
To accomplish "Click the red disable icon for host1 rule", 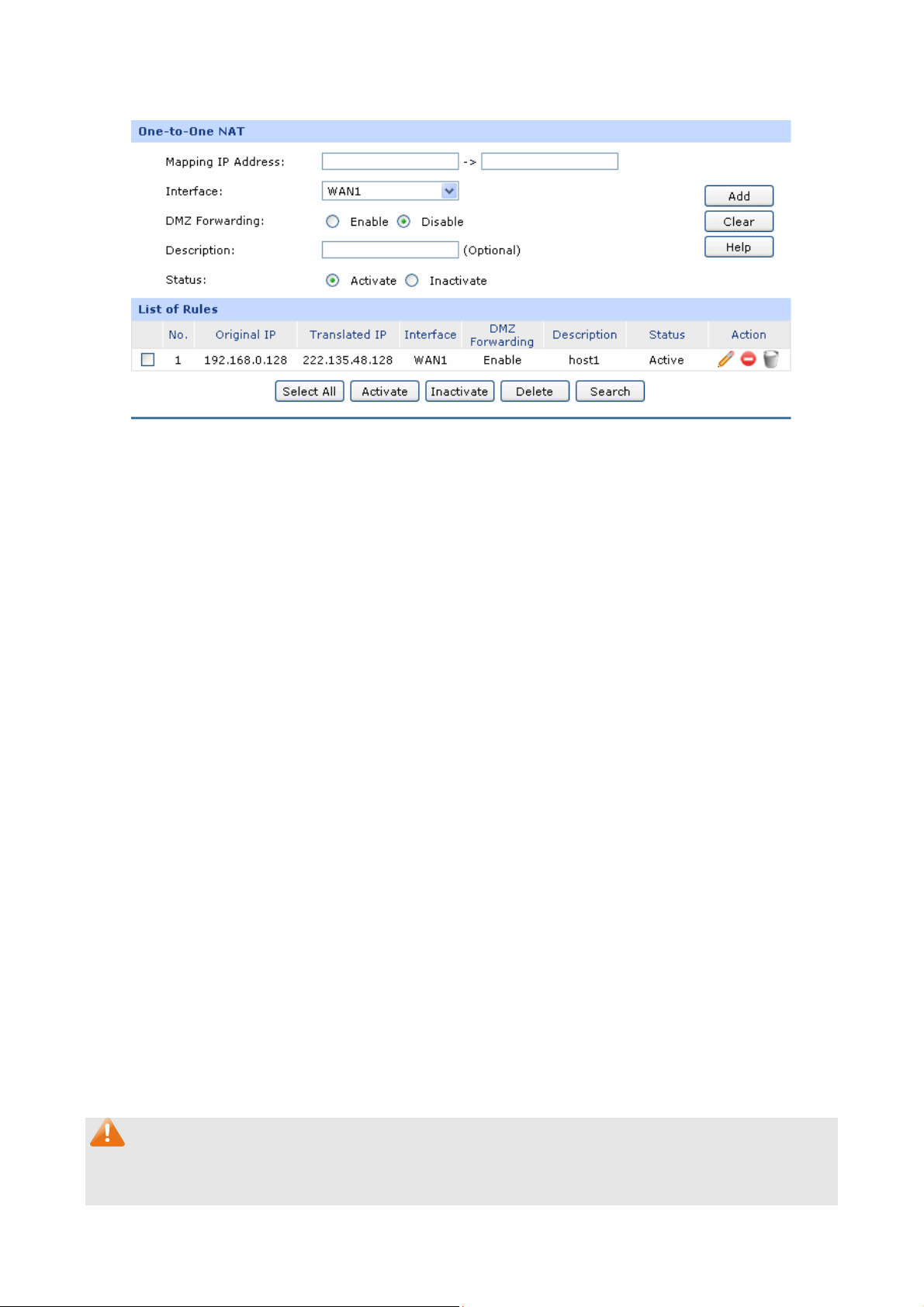I will click(x=748, y=359).
